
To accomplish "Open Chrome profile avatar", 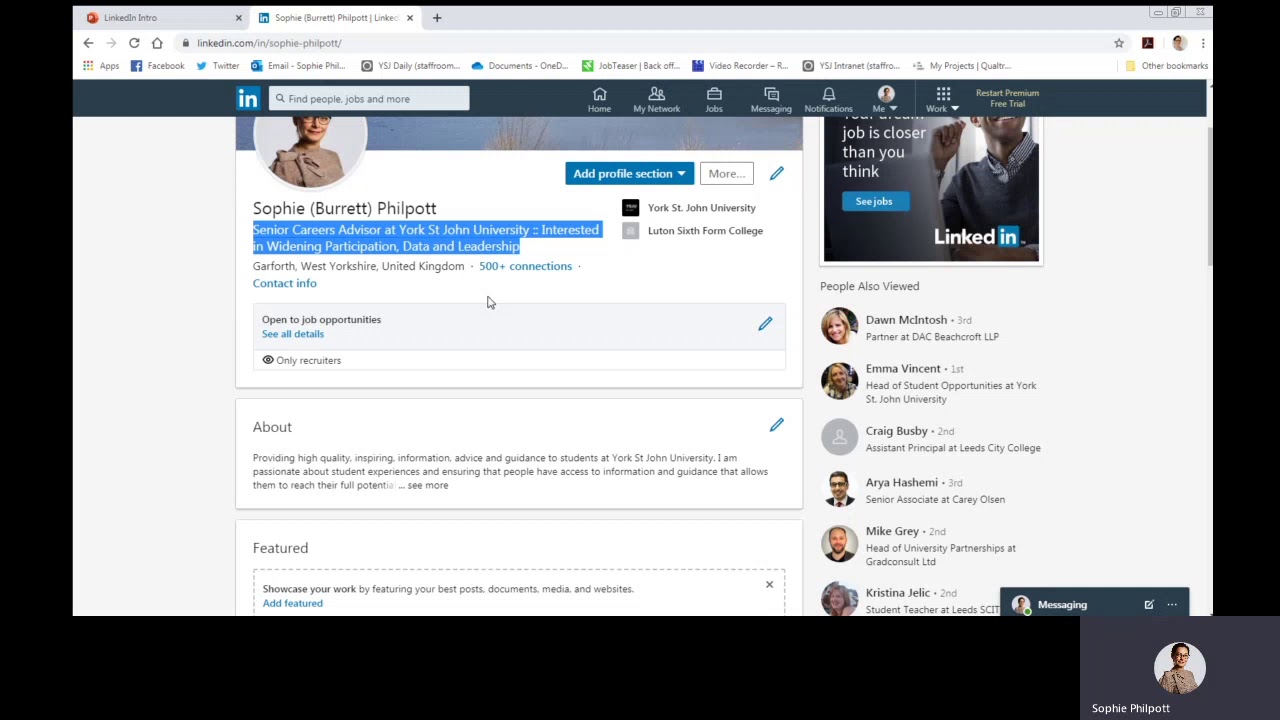I will click(x=1179, y=43).
